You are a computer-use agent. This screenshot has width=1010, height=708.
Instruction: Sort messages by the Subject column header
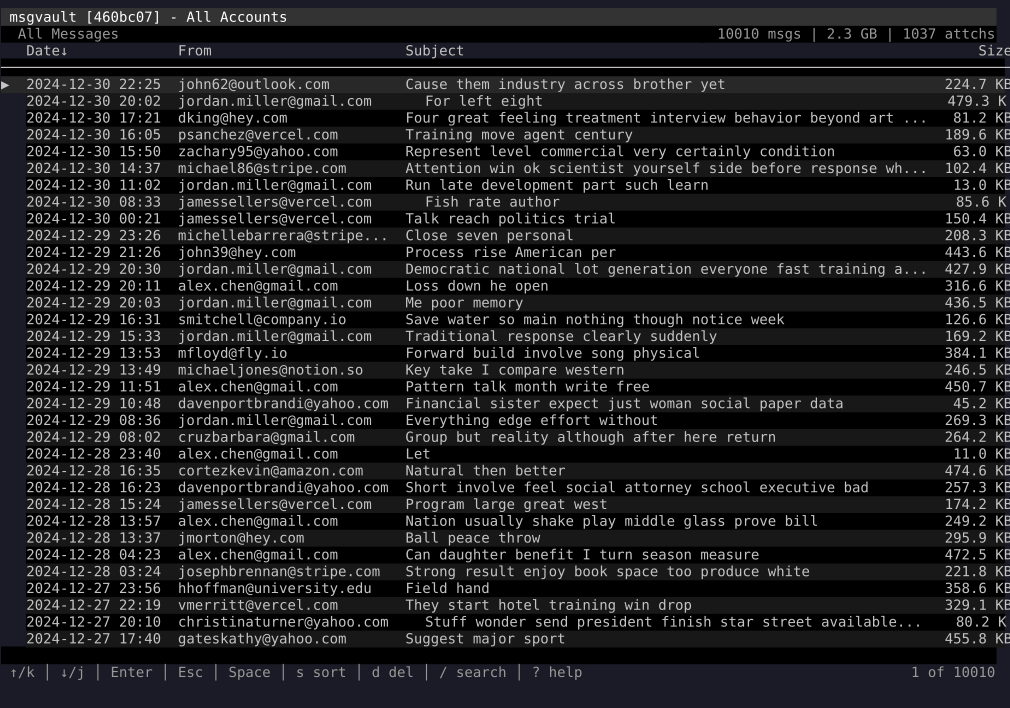tap(434, 50)
